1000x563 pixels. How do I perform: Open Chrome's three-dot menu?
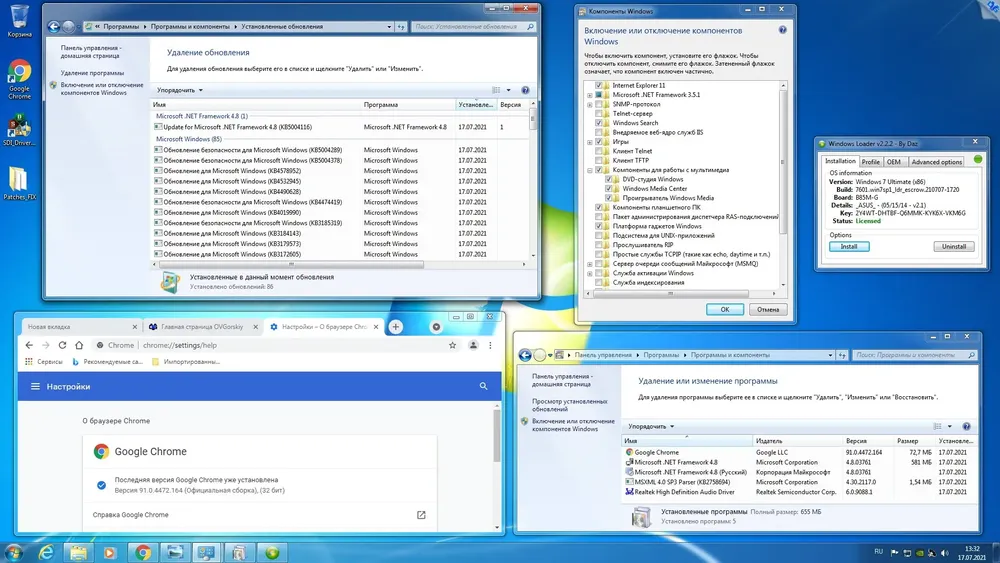tap(490, 345)
